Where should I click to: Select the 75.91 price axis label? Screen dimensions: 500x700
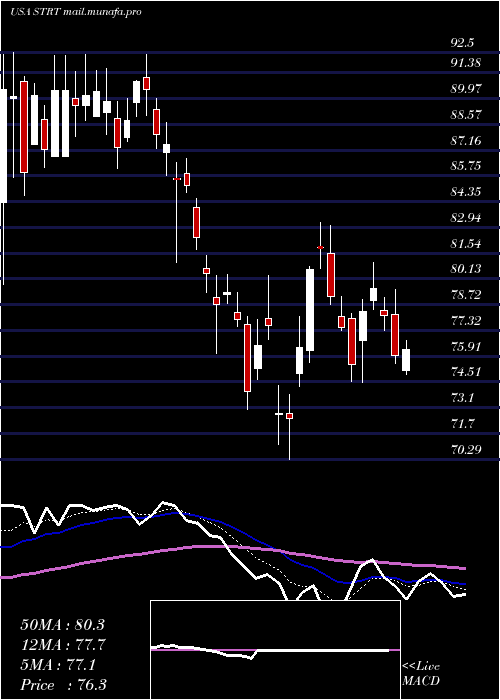coord(465,346)
